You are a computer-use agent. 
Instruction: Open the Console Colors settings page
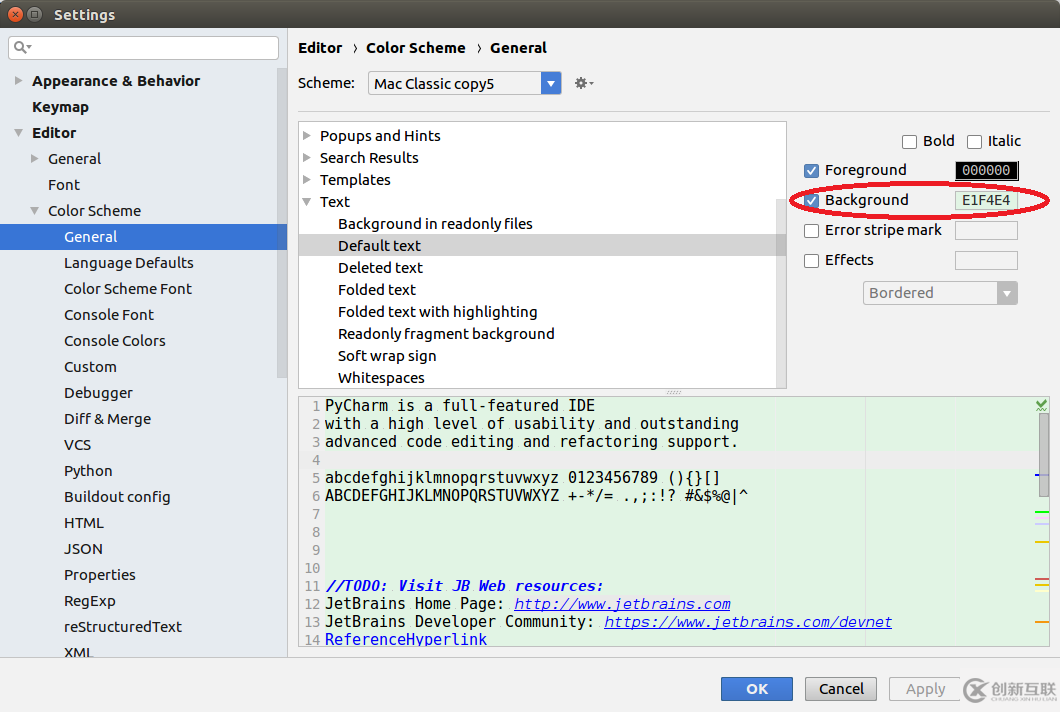(115, 341)
